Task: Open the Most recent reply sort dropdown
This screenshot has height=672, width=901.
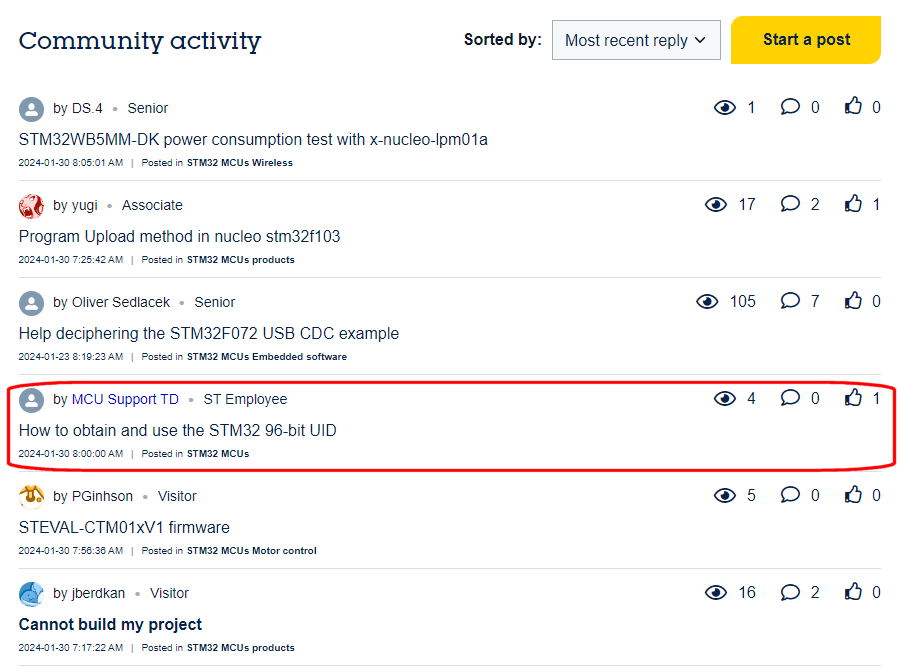Action: point(635,40)
